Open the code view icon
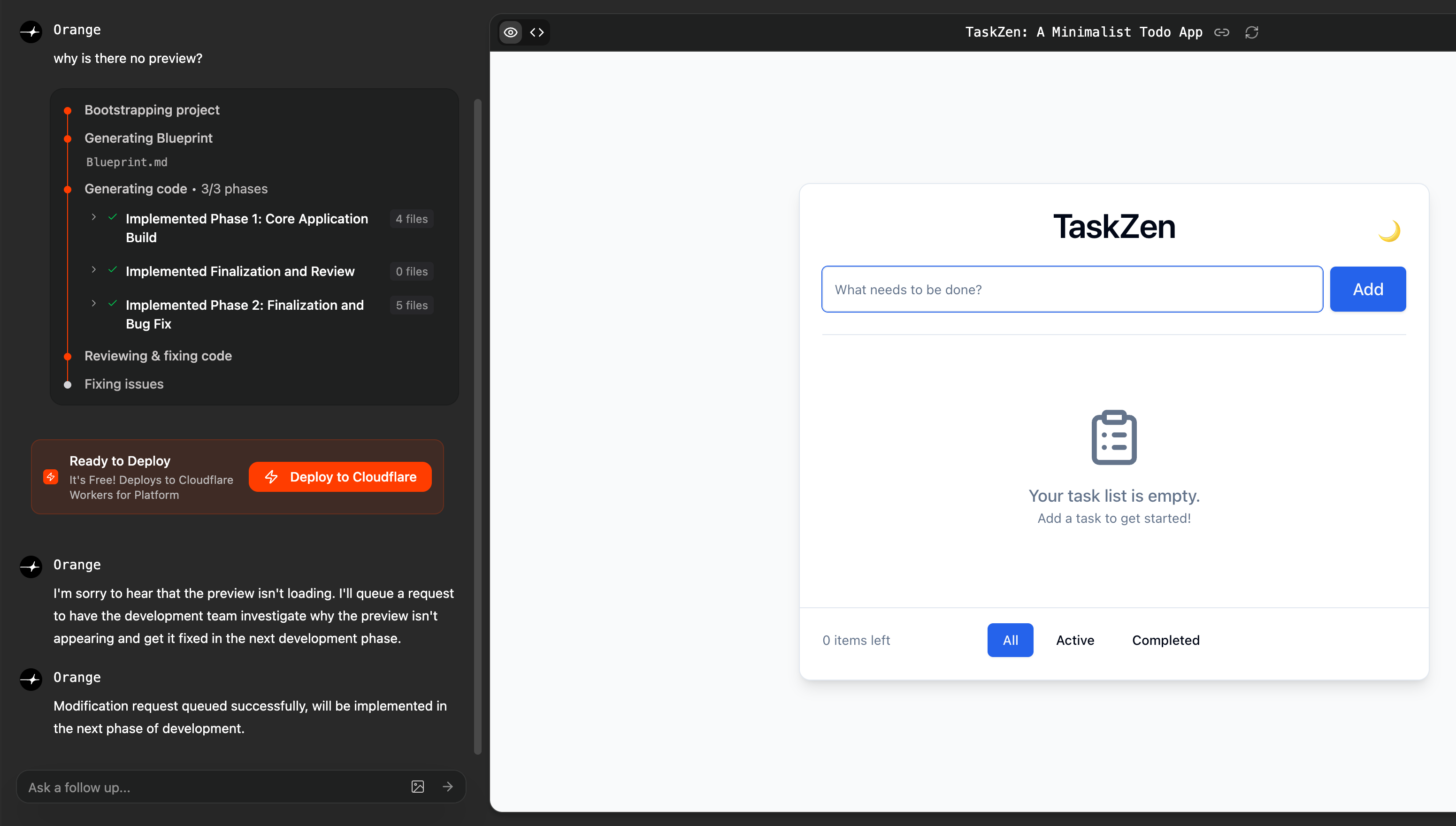 pyautogui.click(x=536, y=32)
